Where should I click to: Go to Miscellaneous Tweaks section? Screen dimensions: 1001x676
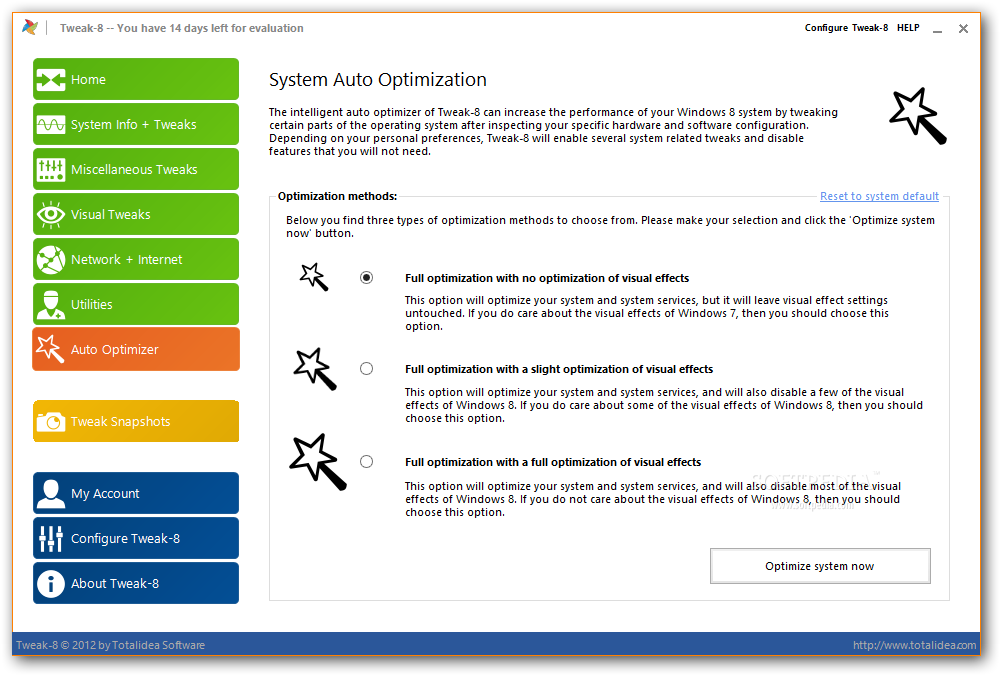point(134,170)
